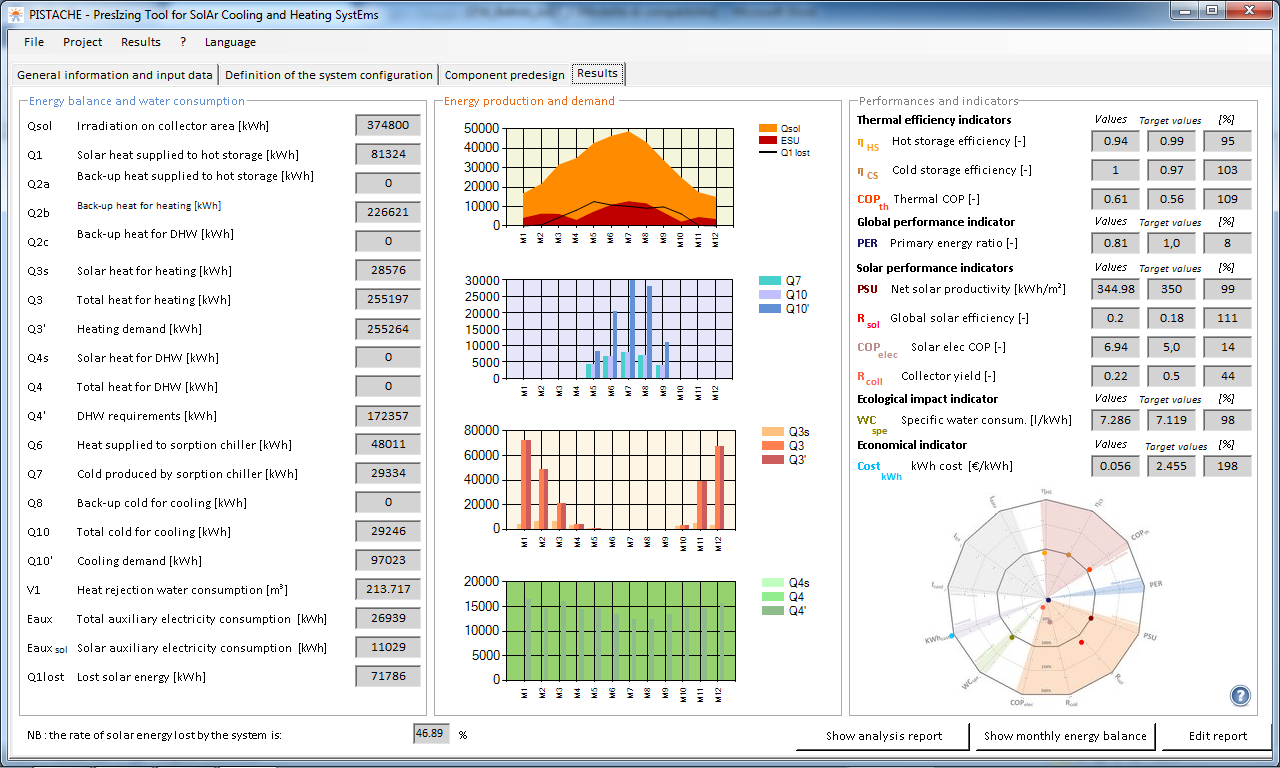
Task: Open the question mark help menu
Action: [x=183, y=42]
